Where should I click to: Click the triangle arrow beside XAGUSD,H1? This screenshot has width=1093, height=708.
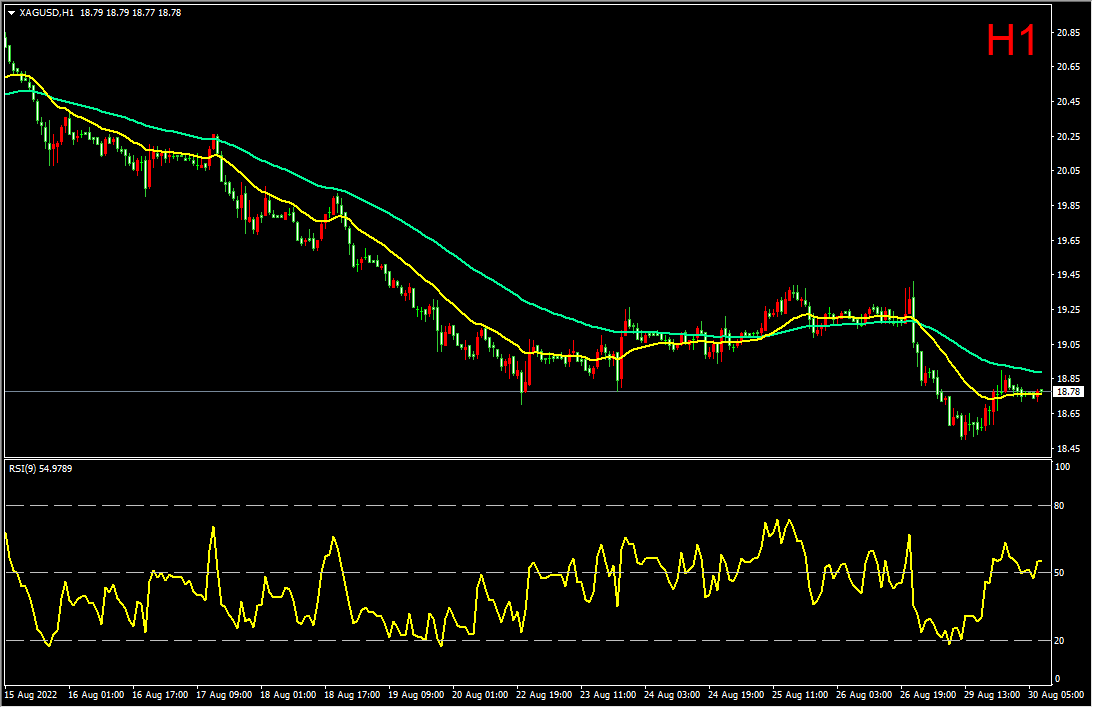[x=11, y=13]
